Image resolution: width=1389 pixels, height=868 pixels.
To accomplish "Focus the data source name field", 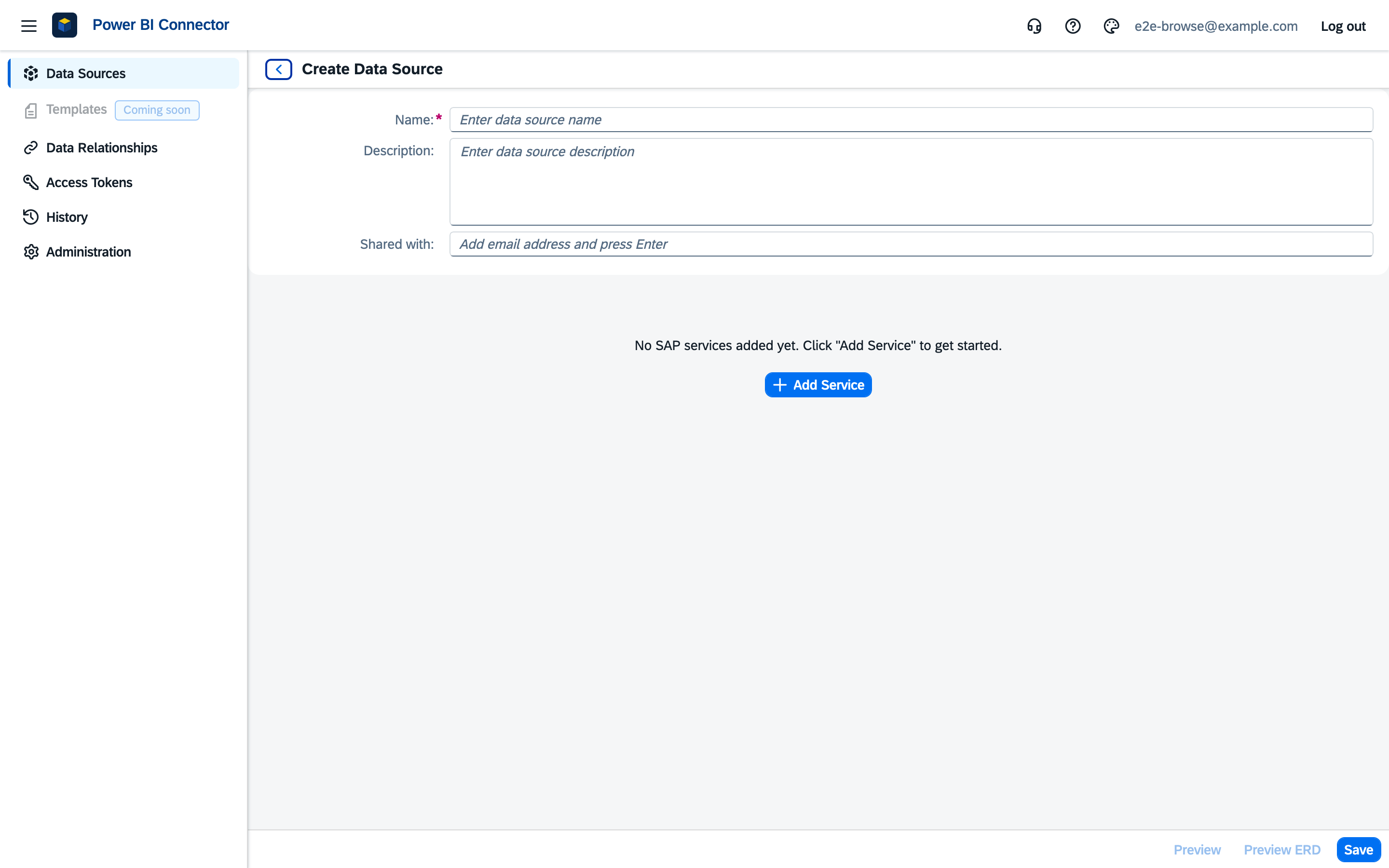I will [911, 120].
